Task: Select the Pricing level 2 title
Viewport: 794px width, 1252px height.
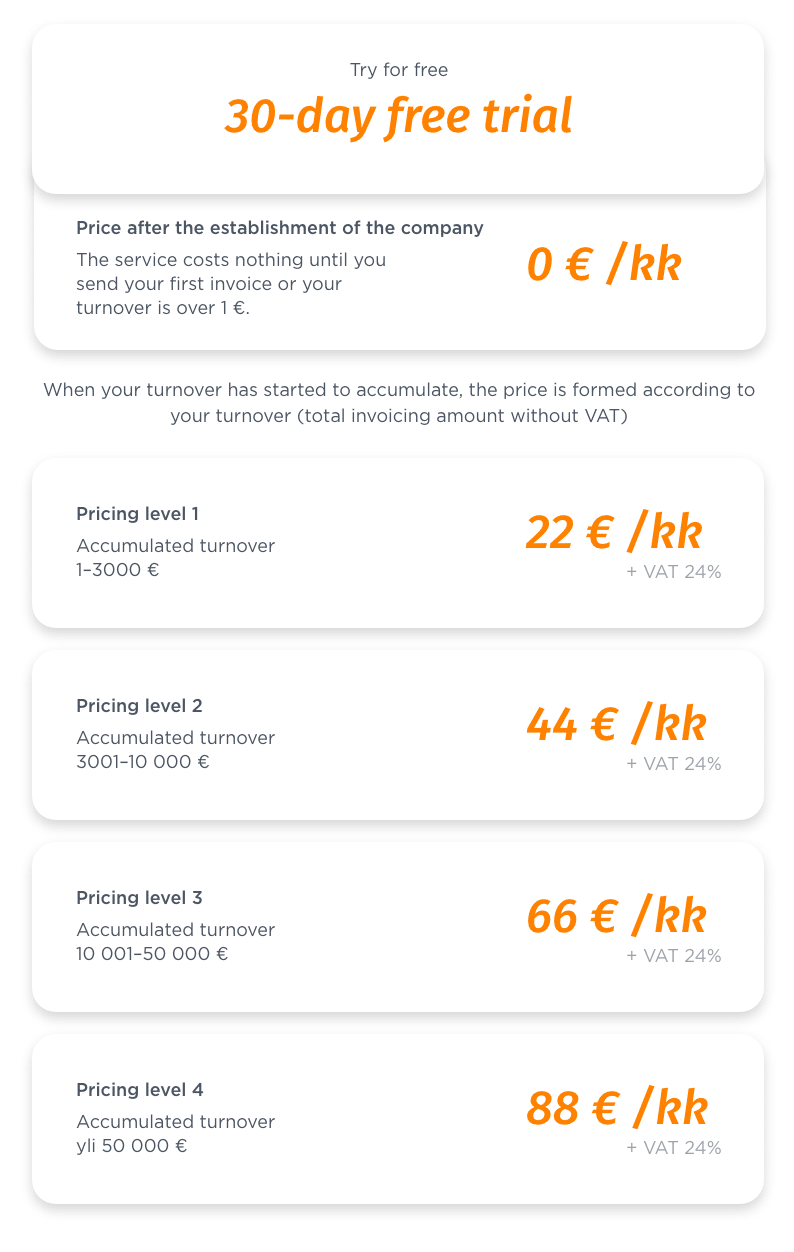Action: [x=139, y=706]
